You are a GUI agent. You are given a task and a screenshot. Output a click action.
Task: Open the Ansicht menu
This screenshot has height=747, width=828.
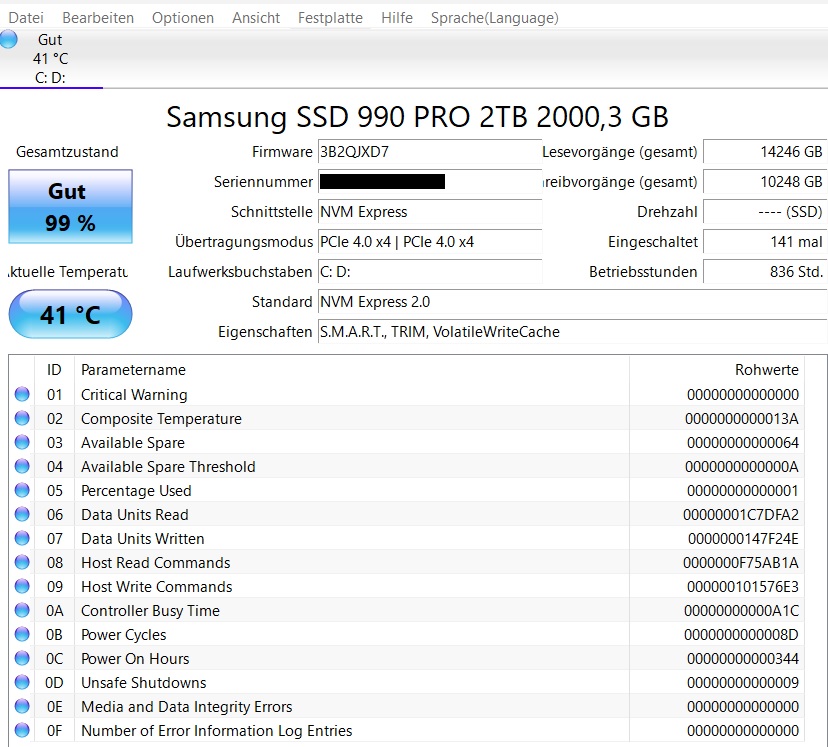click(x=256, y=18)
